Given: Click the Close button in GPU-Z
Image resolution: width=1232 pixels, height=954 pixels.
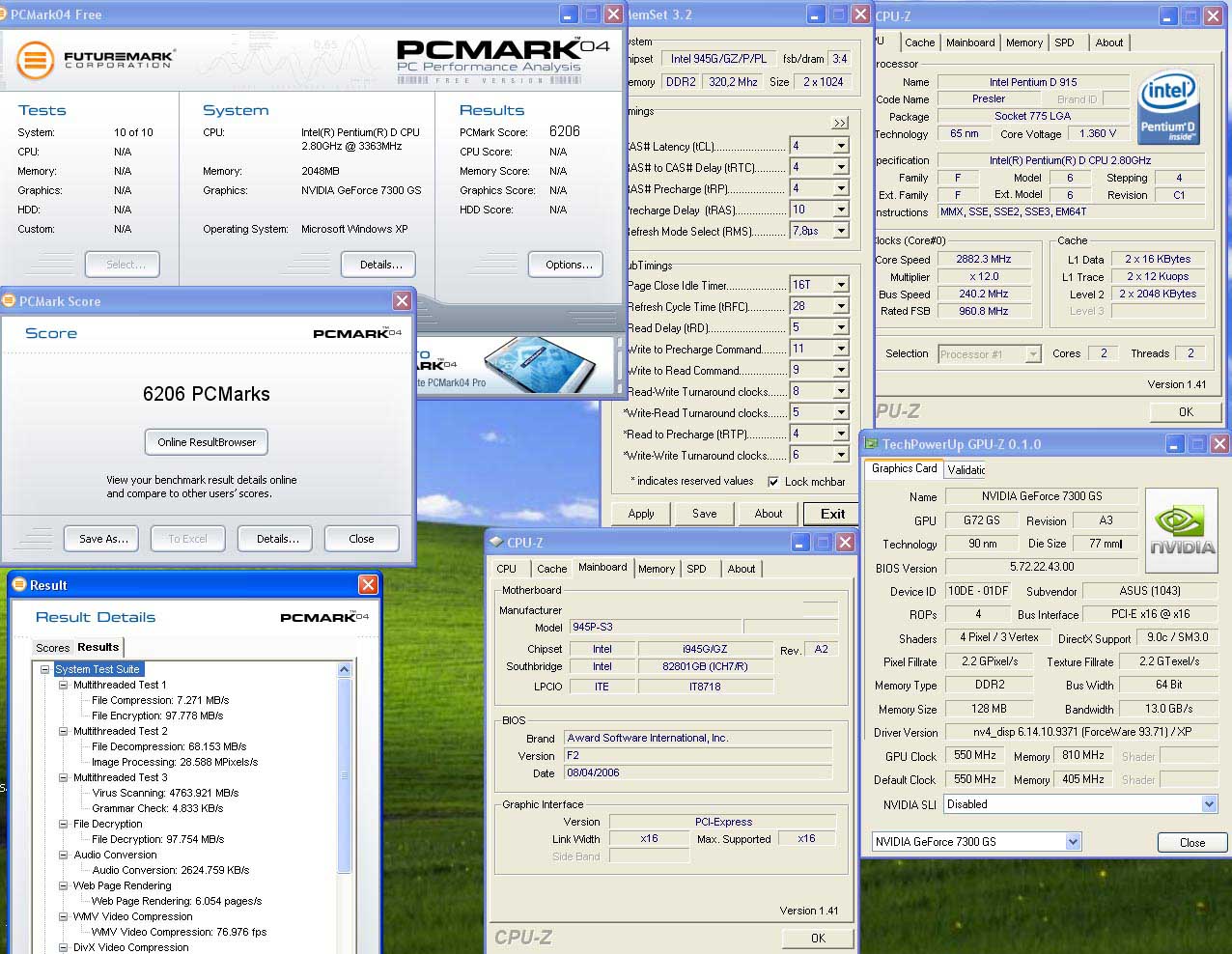Looking at the screenshot, I should pyautogui.click(x=1192, y=842).
